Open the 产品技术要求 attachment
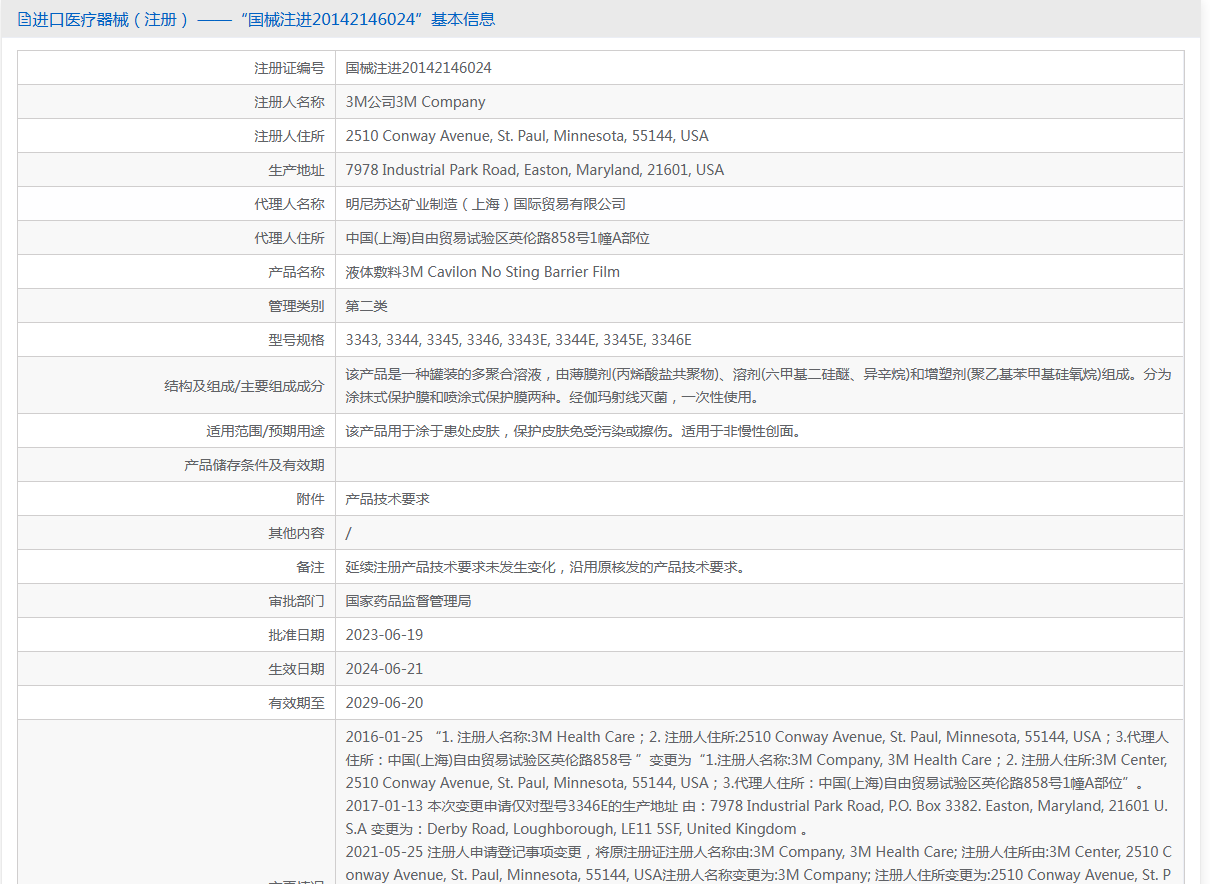 click(x=388, y=499)
